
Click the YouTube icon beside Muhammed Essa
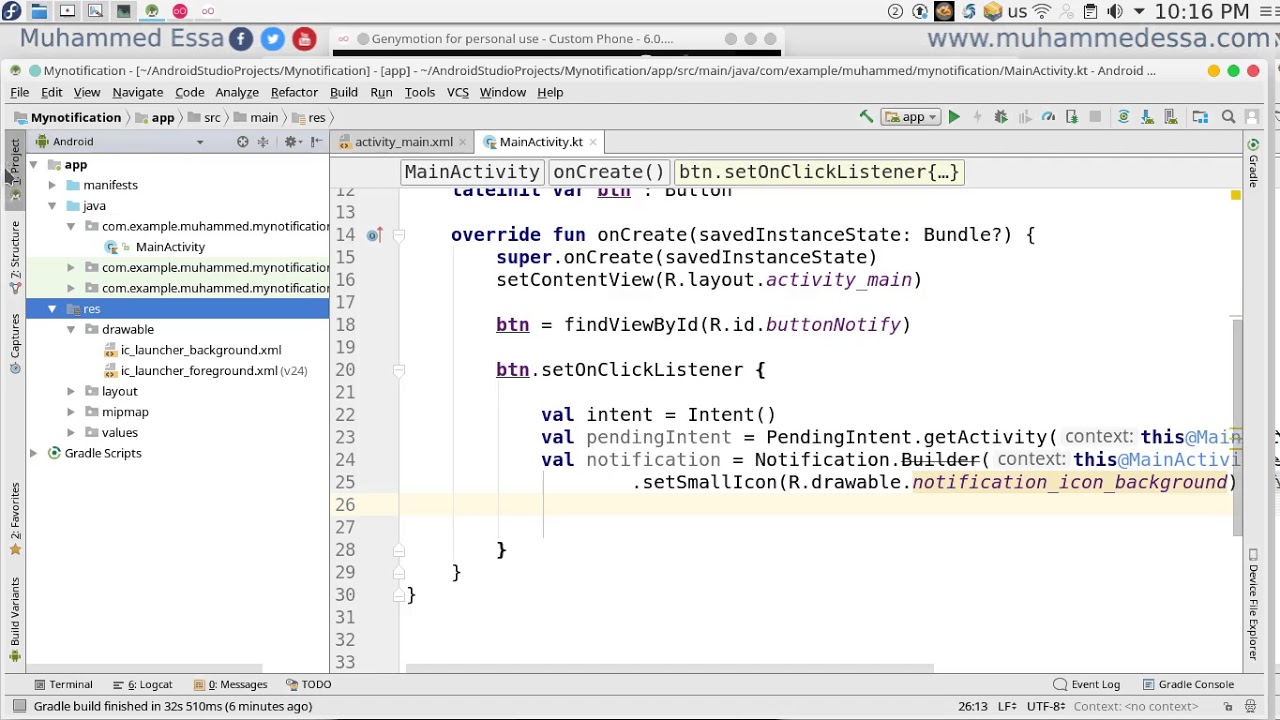point(304,39)
